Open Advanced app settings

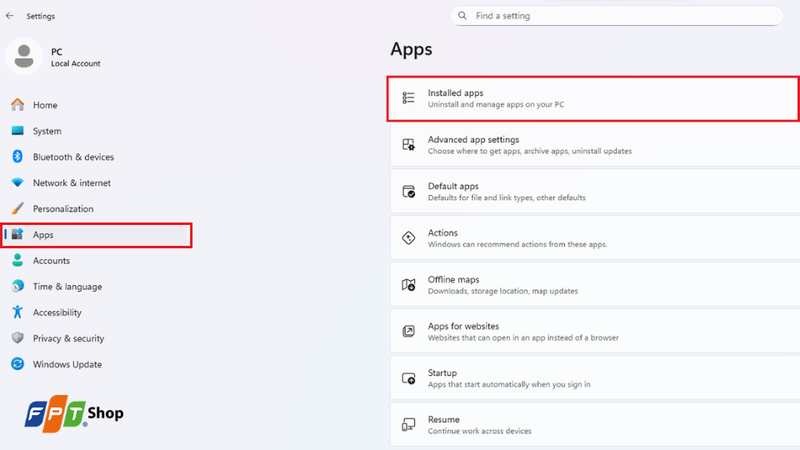(x=595, y=145)
